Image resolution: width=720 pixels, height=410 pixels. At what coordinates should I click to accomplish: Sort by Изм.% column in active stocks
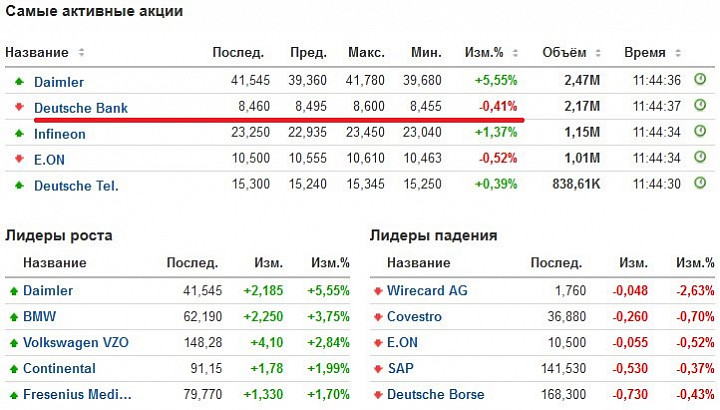point(515,53)
